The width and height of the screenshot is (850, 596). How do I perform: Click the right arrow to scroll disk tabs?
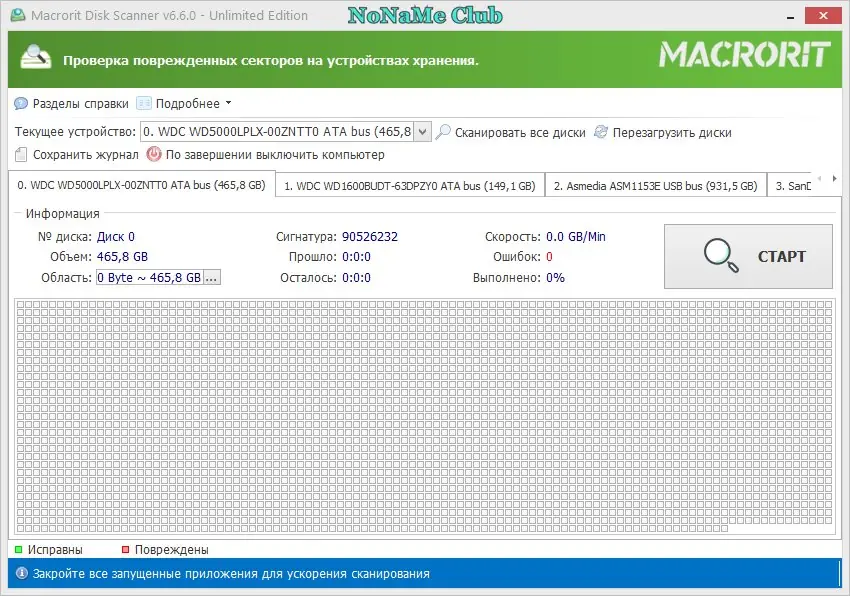click(x=833, y=178)
